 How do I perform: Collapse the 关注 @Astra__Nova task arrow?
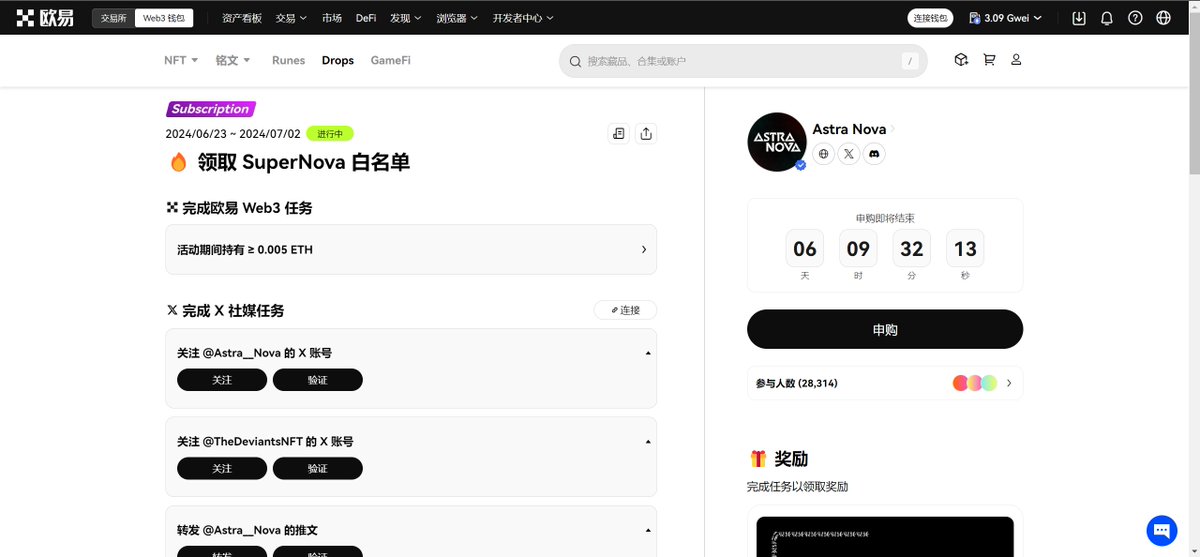647,354
